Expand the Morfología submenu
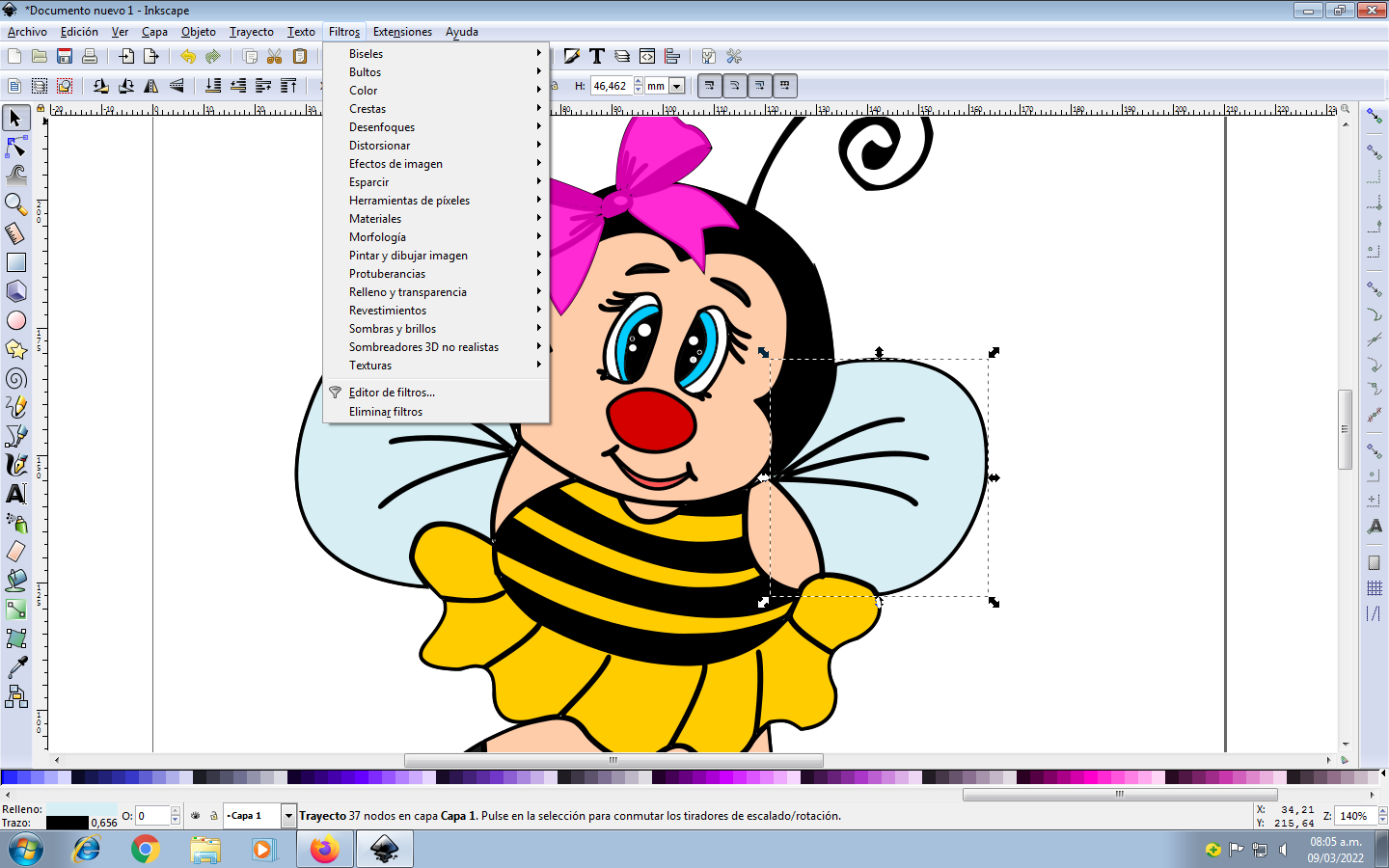The width and height of the screenshot is (1389, 868). [436, 237]
